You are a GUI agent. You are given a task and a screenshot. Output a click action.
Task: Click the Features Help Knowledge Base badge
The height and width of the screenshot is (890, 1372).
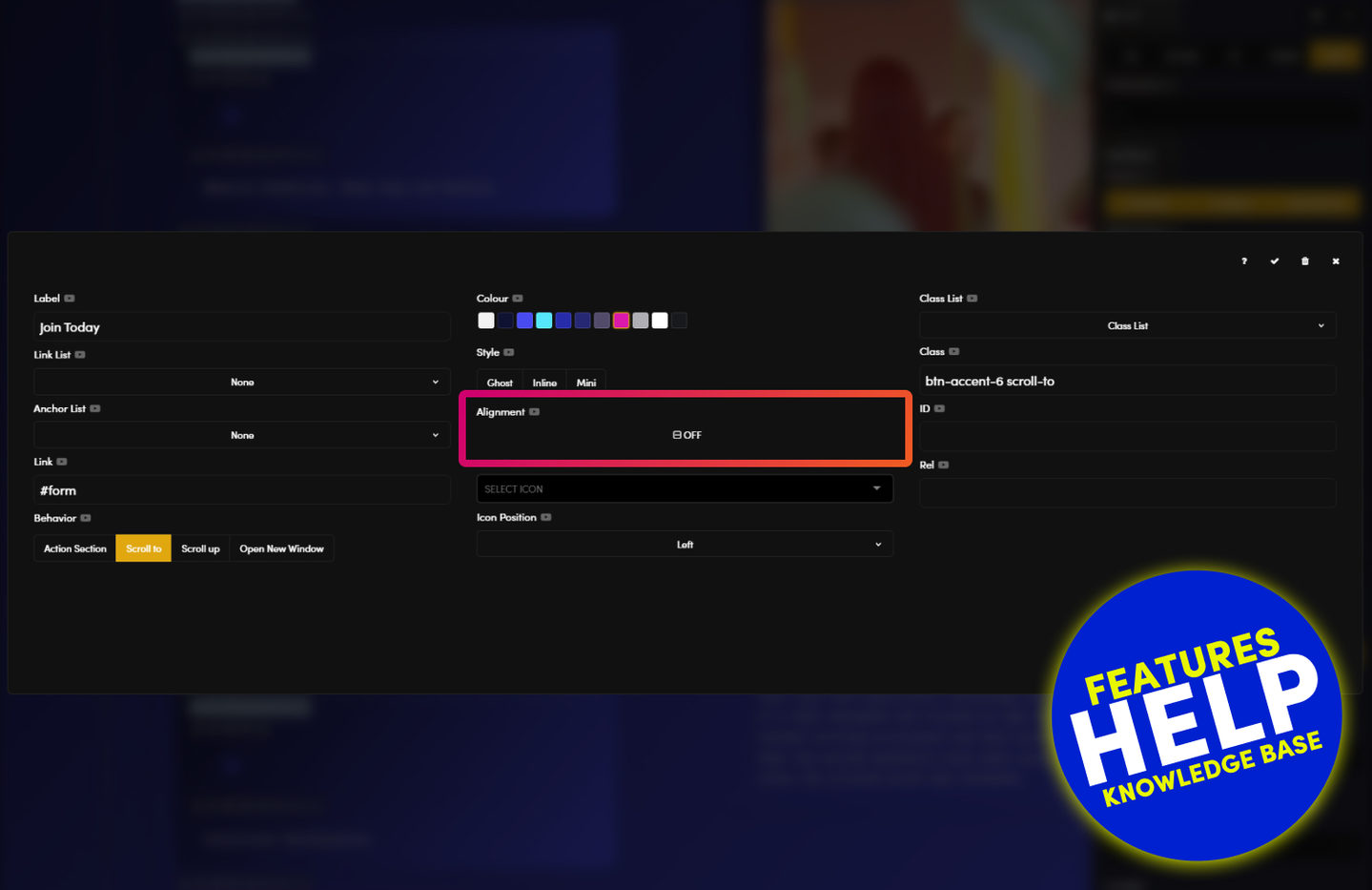tap(1196, 715)
